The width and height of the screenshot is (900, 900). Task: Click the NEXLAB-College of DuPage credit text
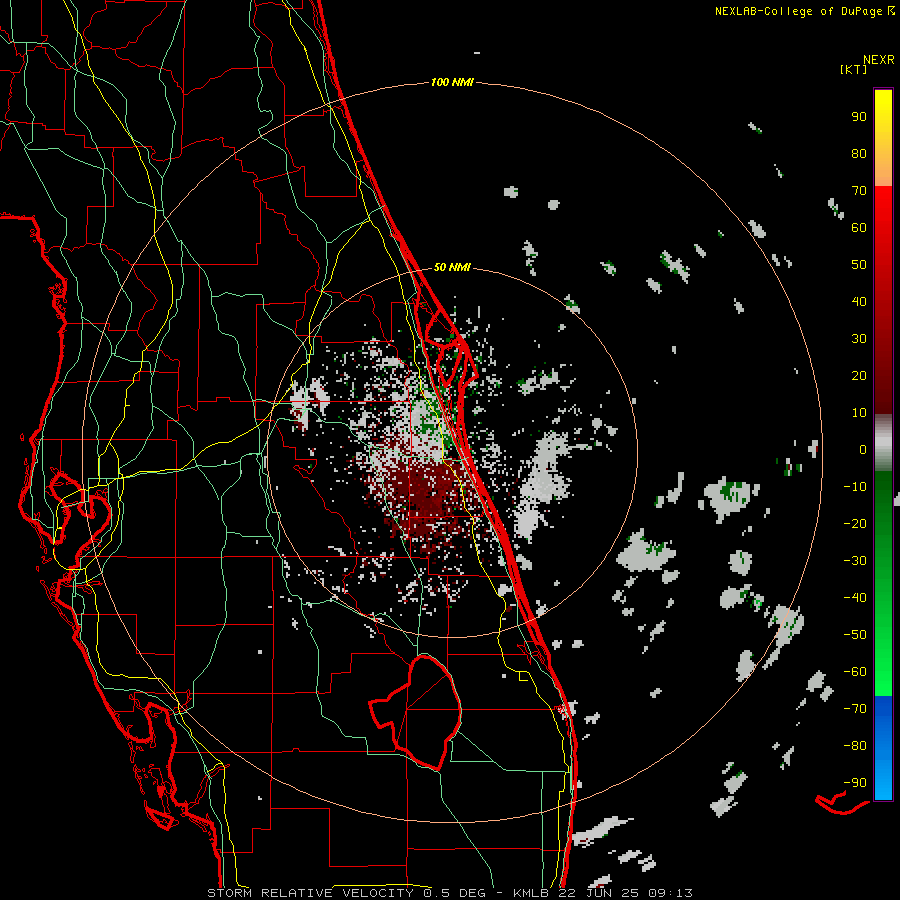805,11
